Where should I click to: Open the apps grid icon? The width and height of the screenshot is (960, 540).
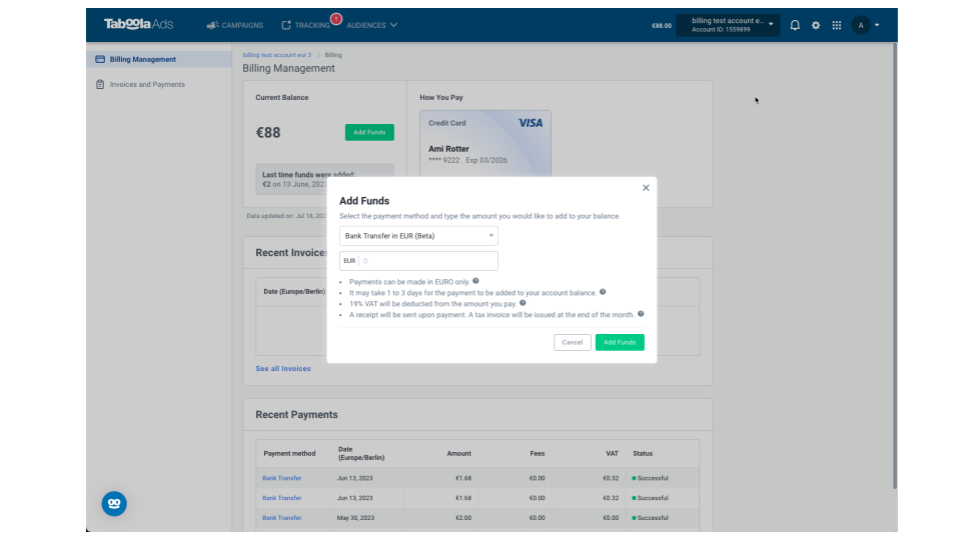pyautogui.click(x=836, y=25)
